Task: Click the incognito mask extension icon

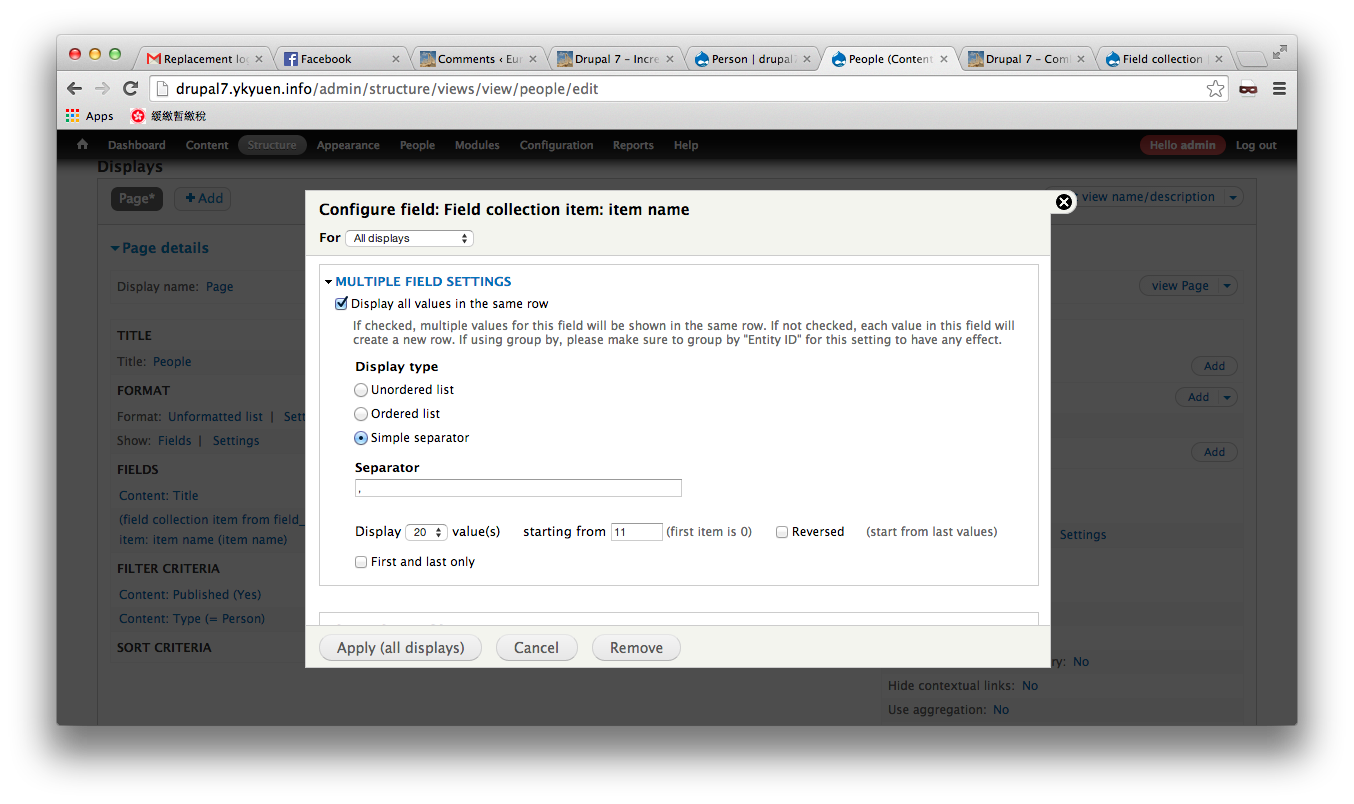Action: (x=1248, y=89)
